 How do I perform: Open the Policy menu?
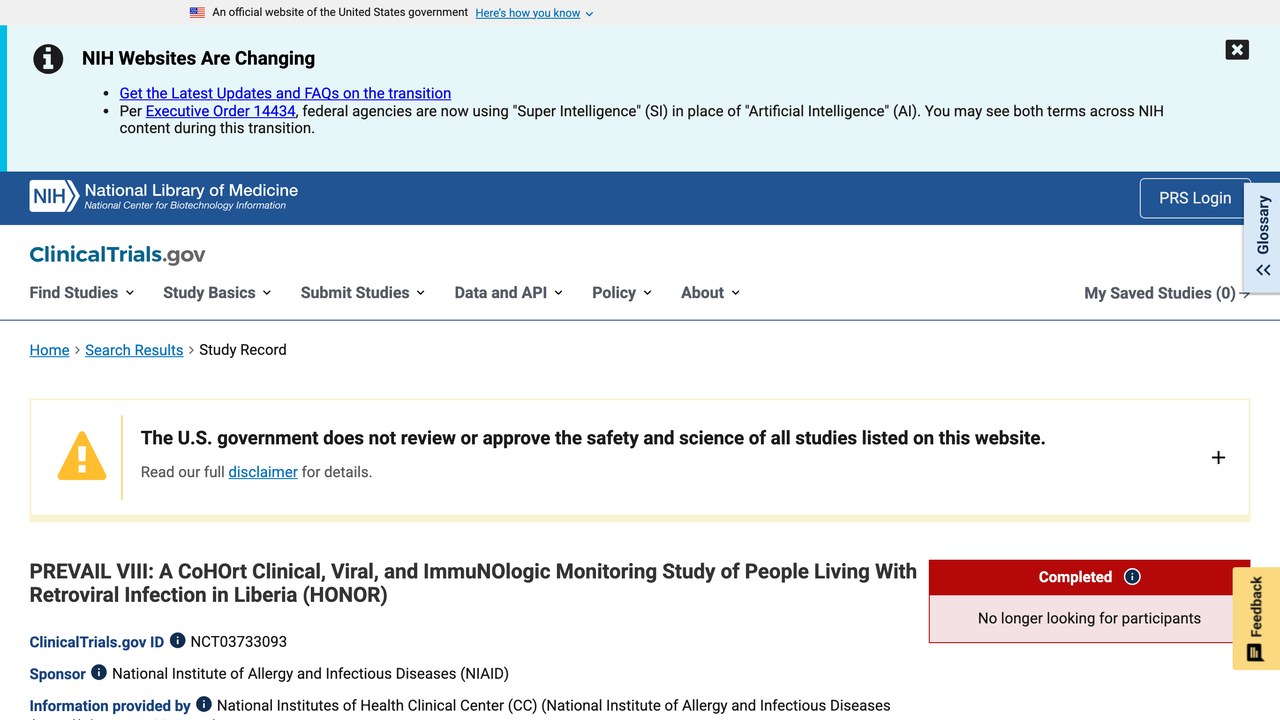click(622, 293)
